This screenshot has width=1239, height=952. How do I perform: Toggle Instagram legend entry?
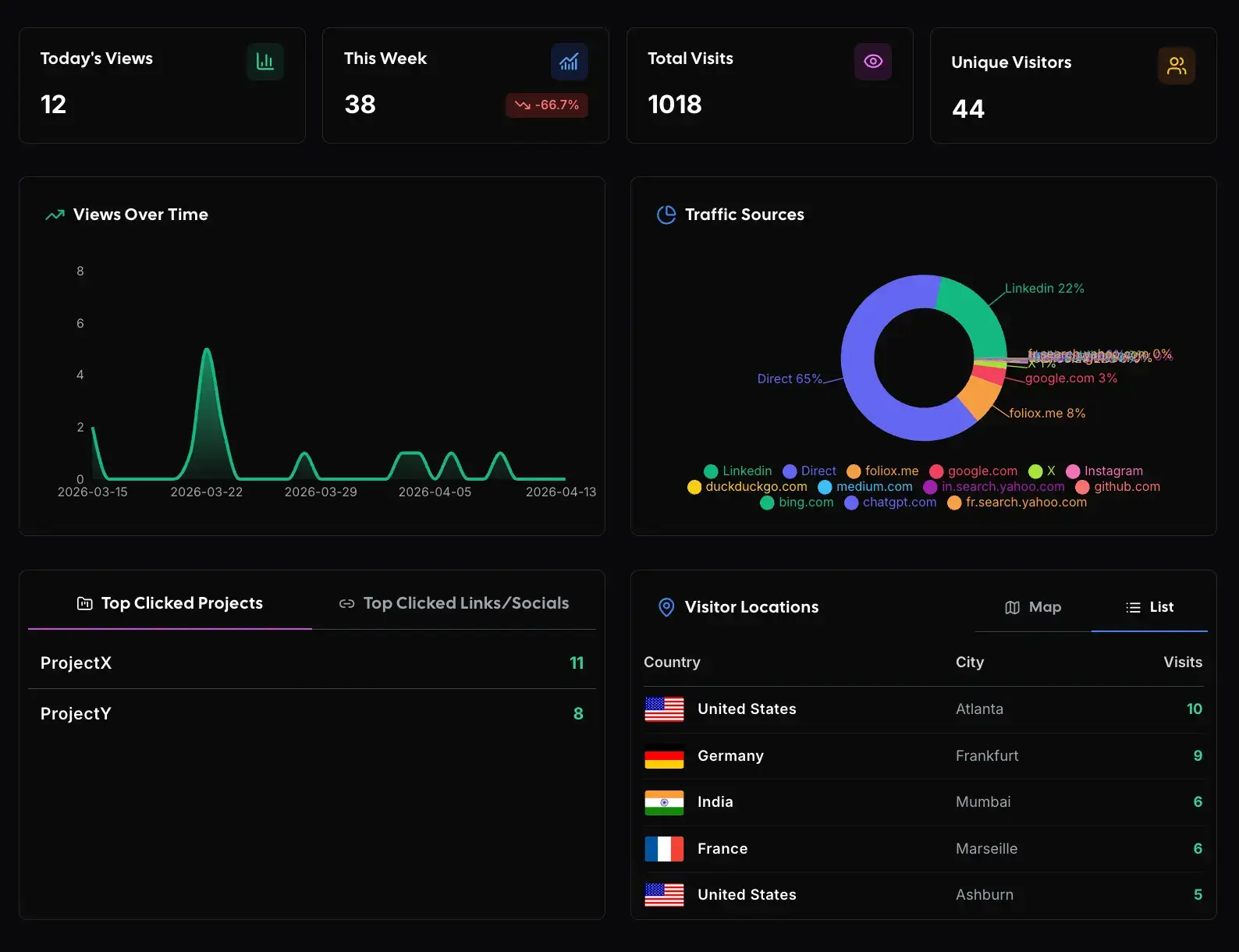pyautogui.click(x=1105, y=471)
